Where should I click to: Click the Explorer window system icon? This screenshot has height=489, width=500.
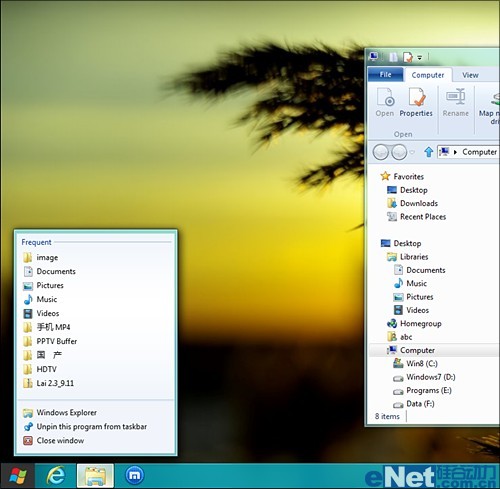pos(374,57)
